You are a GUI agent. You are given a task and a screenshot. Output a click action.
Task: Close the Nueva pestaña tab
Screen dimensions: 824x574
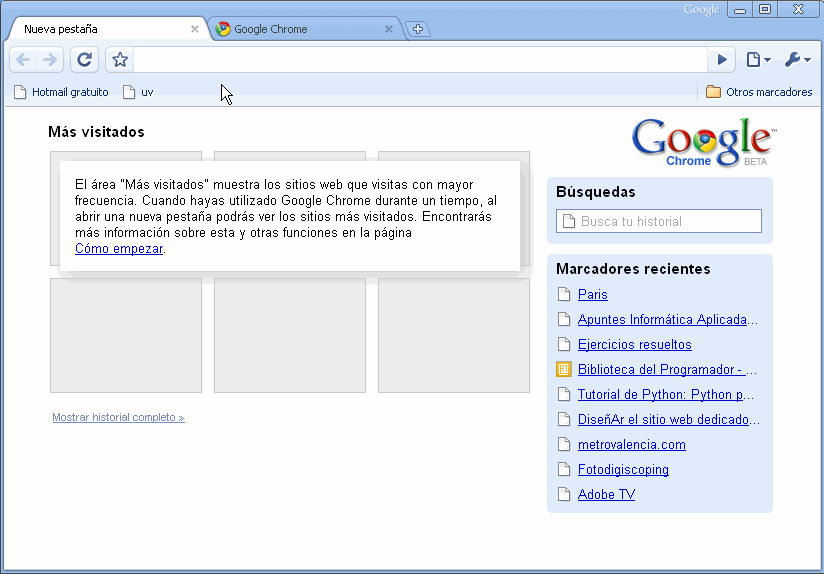tap(194, 29)
